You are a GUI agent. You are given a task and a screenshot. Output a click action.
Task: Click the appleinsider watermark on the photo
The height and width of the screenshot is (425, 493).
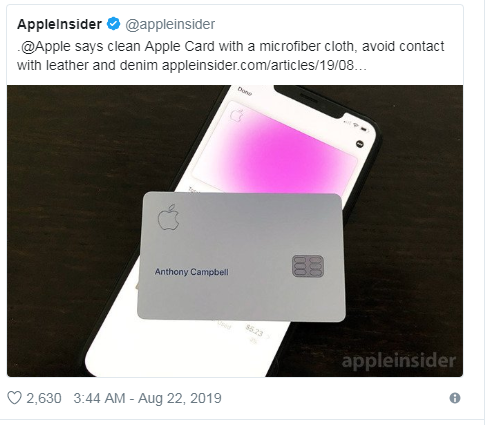pyautogui.click(x=399, y=361)
